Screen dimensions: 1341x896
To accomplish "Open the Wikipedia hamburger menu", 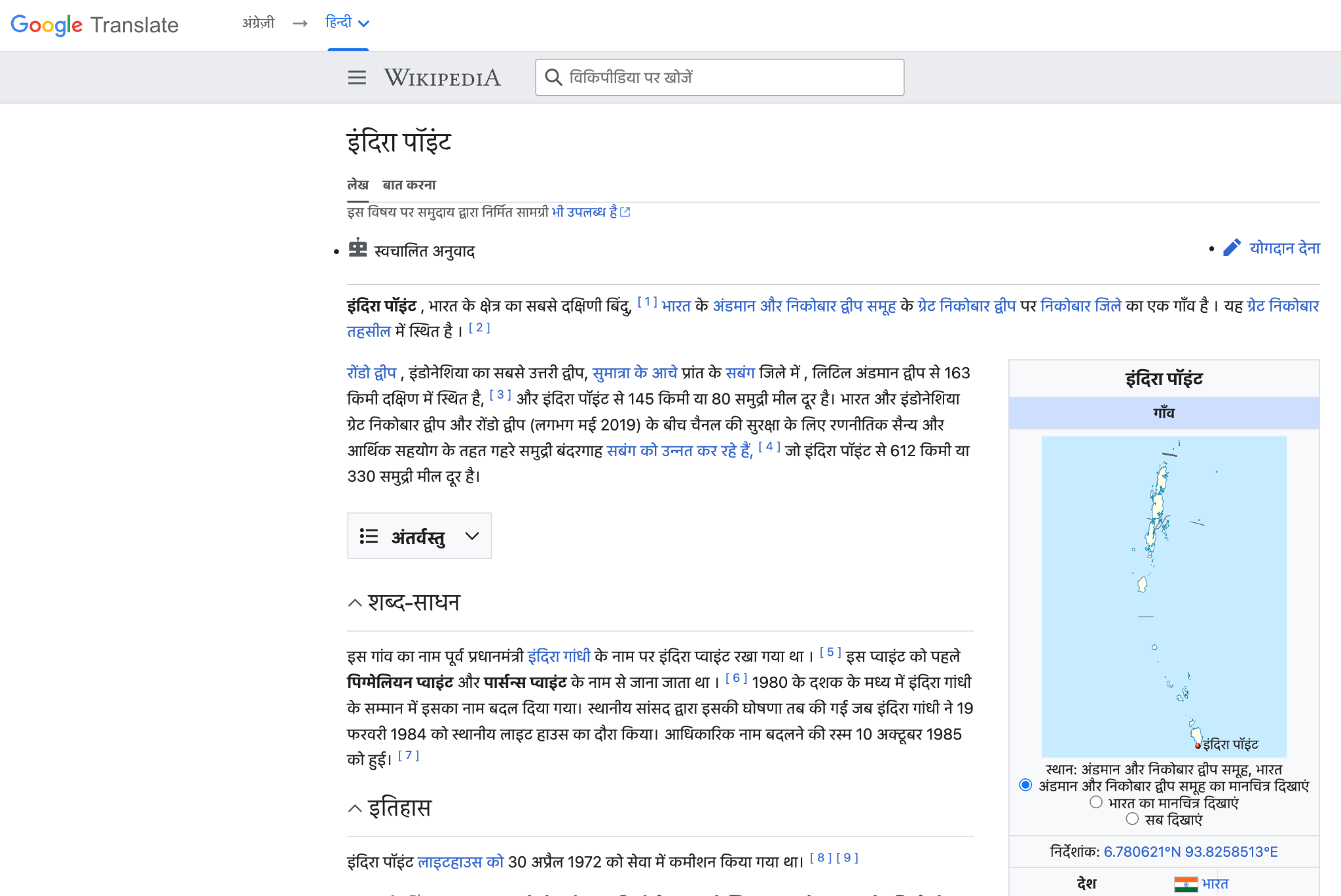I will click(357, 77).
